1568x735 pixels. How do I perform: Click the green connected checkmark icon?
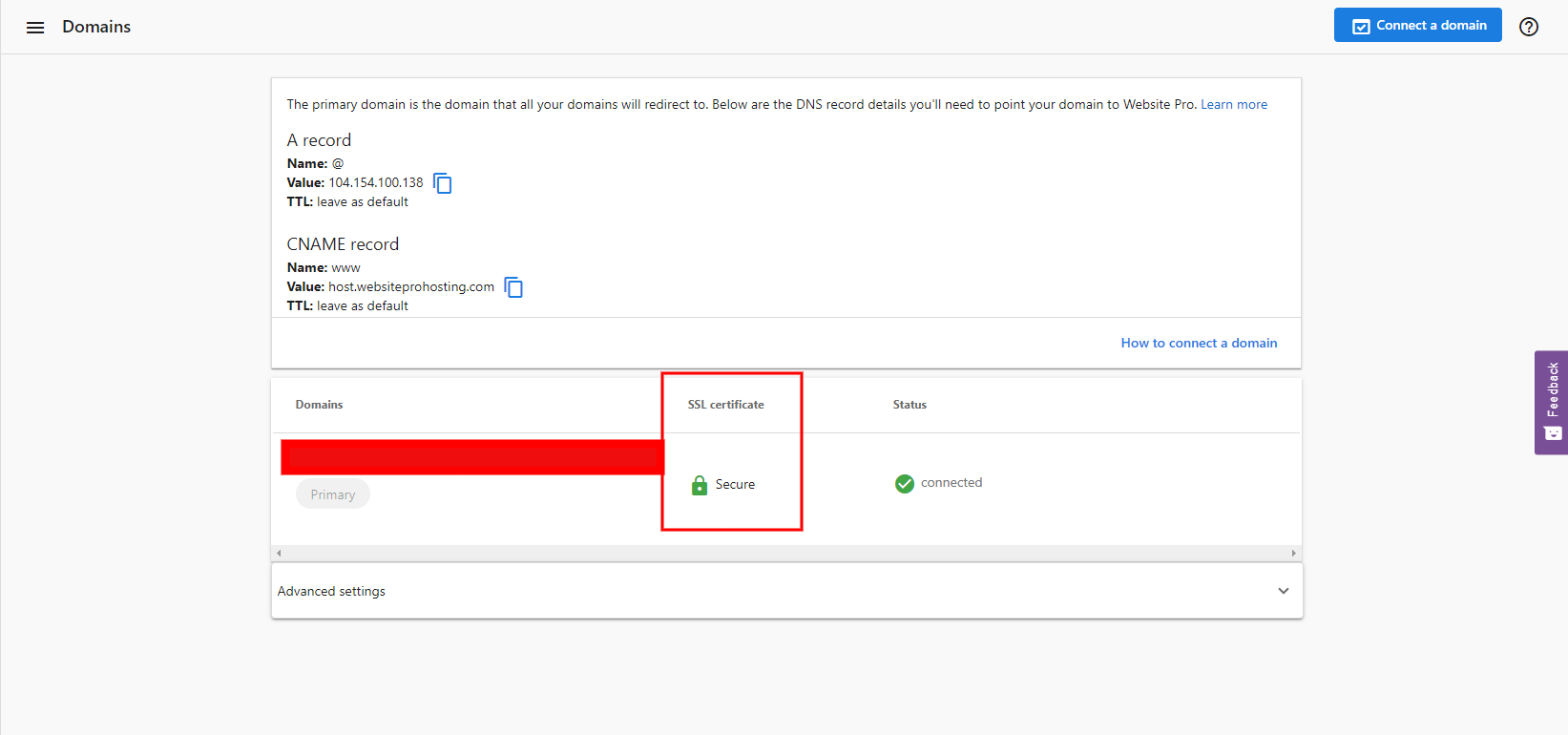tap(905, 484)
